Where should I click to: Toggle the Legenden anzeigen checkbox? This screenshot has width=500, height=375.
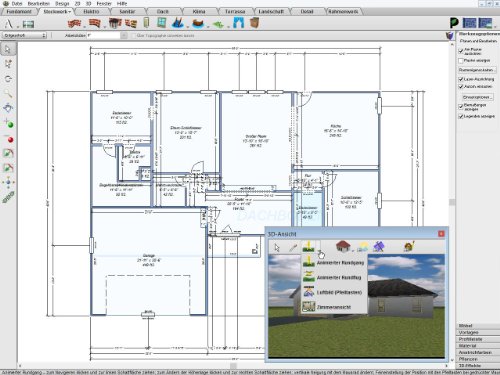point(461,116)
